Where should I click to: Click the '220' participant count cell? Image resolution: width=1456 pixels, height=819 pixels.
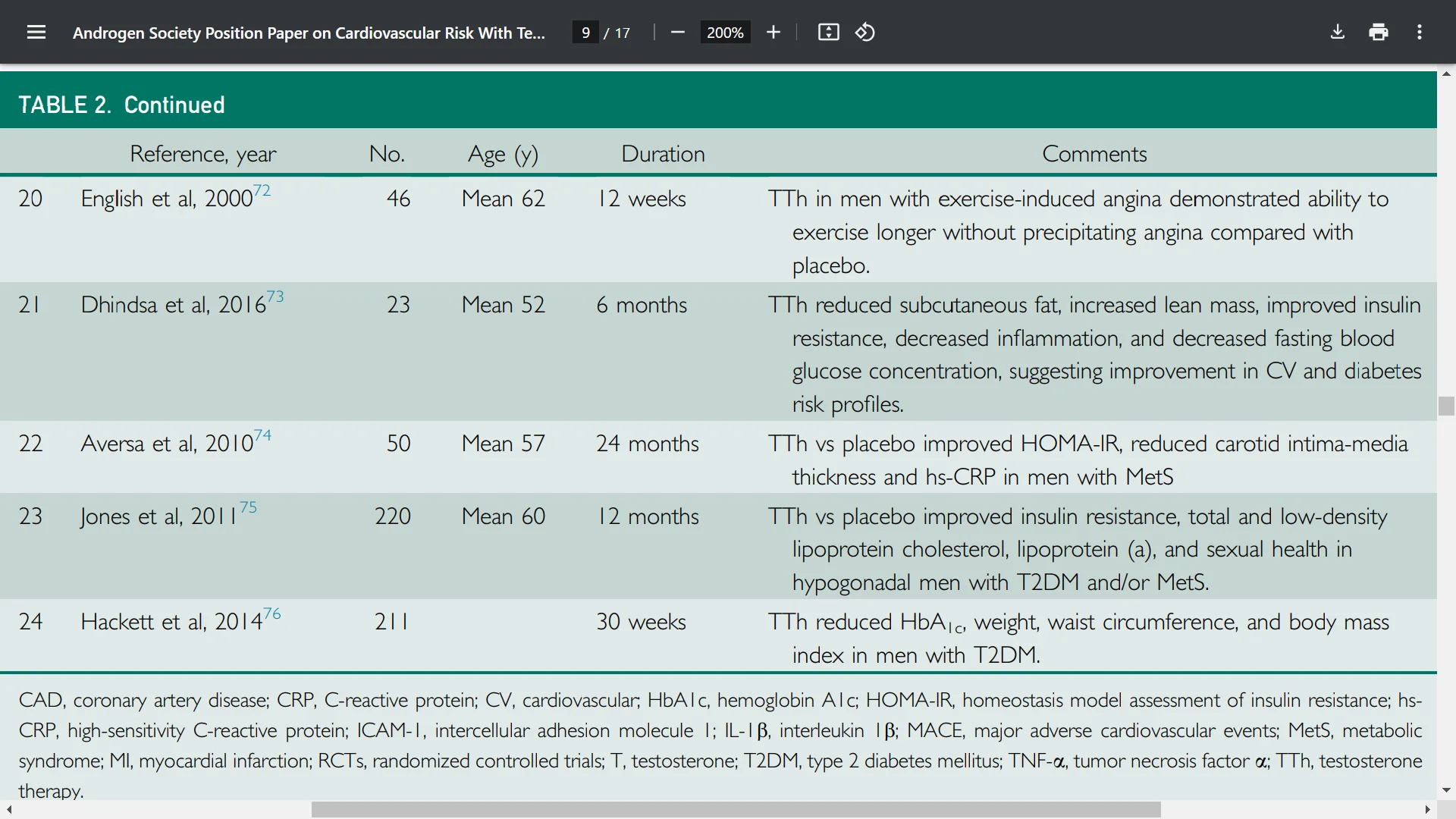pyautogui.click(x=393, y=516)
